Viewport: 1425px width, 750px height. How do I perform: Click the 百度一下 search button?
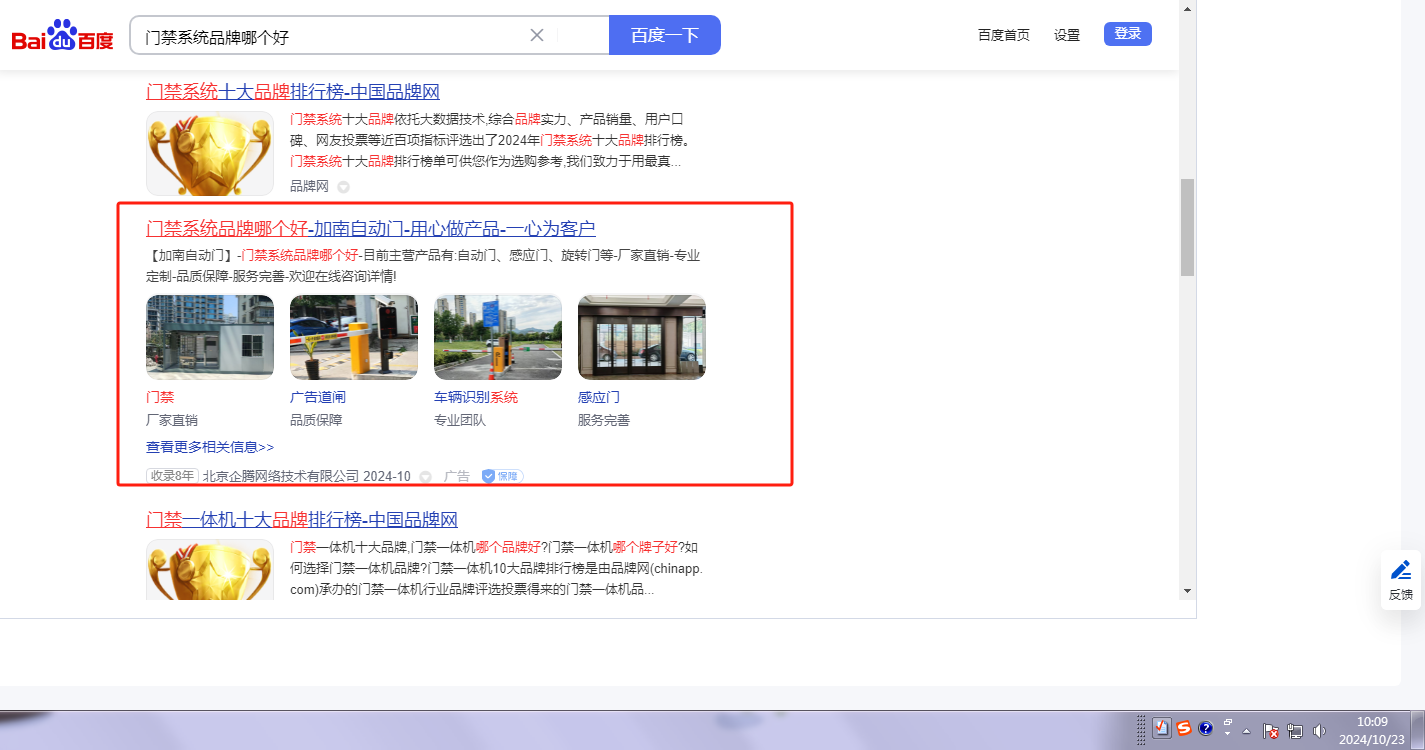point(664,35)
